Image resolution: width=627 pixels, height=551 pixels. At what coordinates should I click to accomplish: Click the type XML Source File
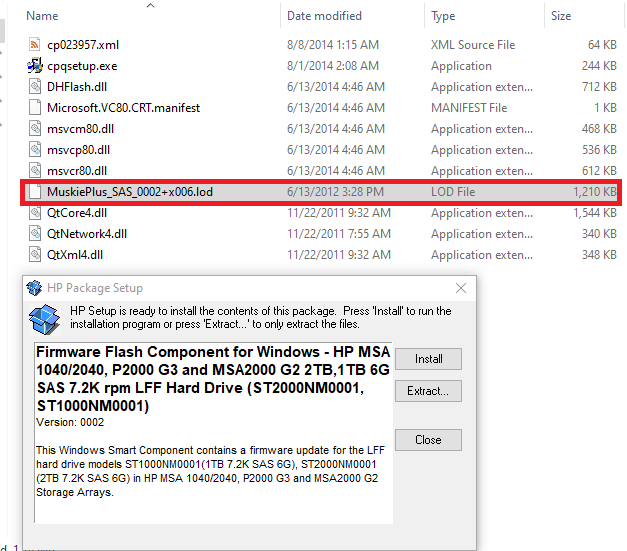pos(473,44)
